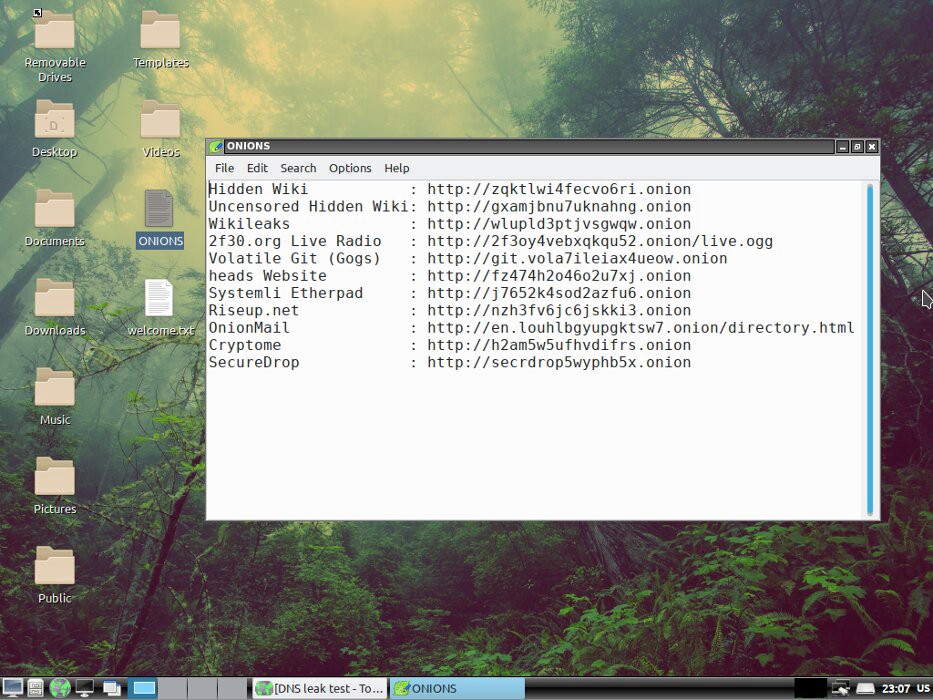Open the Search menu
933x700 pixels.
298,168
